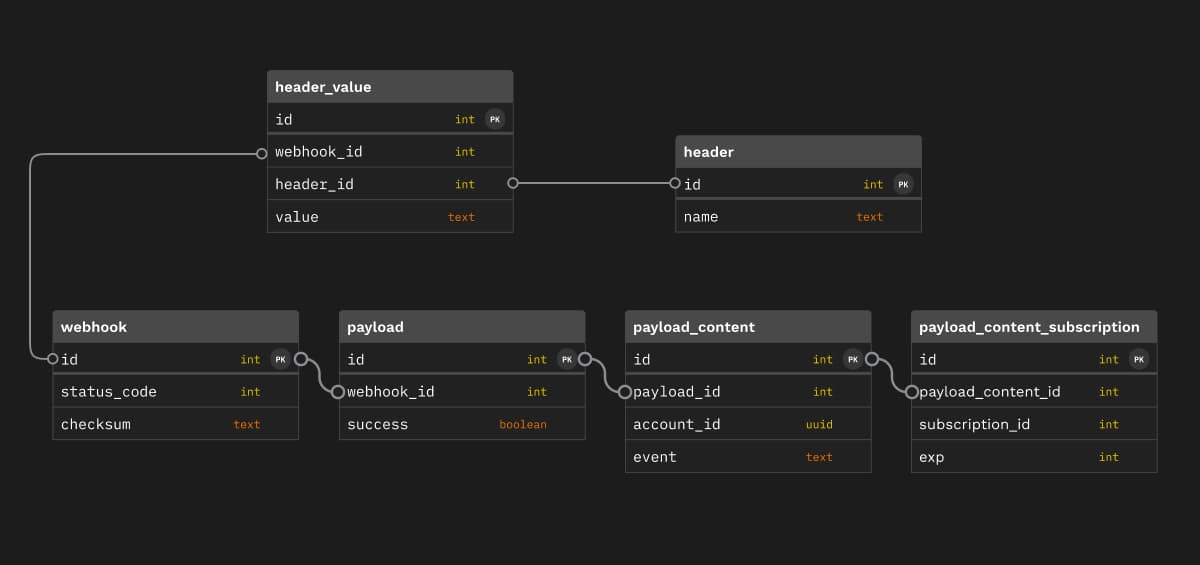Click the header_id row in header_value
This screenshot has height=565, width=1200.
click(390, 184)
